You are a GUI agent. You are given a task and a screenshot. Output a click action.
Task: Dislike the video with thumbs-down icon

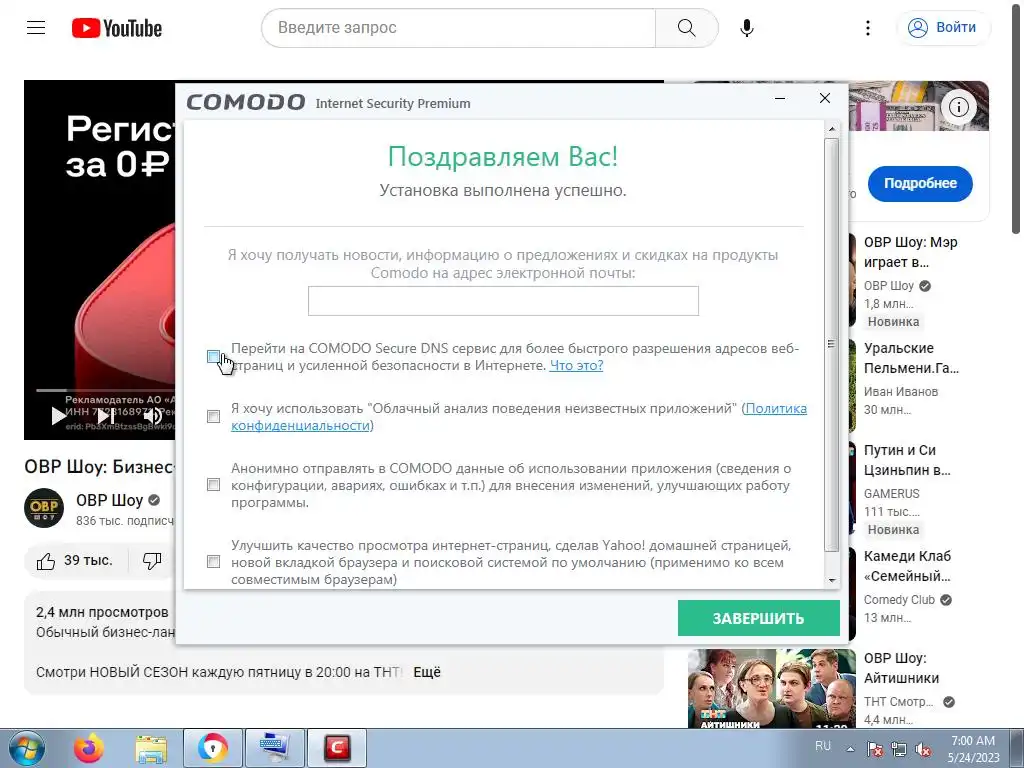tap(152, 561)
